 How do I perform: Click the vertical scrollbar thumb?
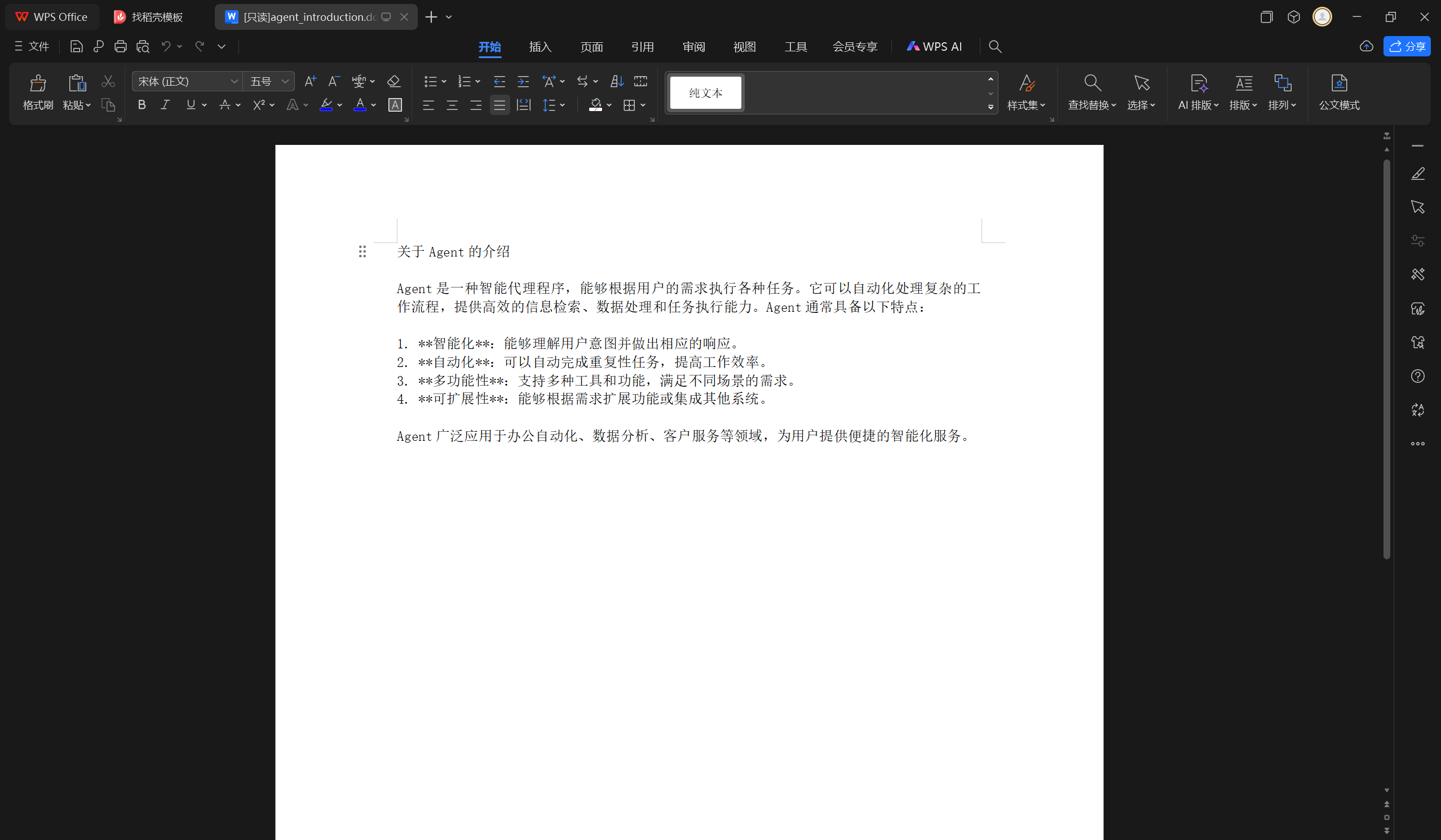pos(1387,359)
